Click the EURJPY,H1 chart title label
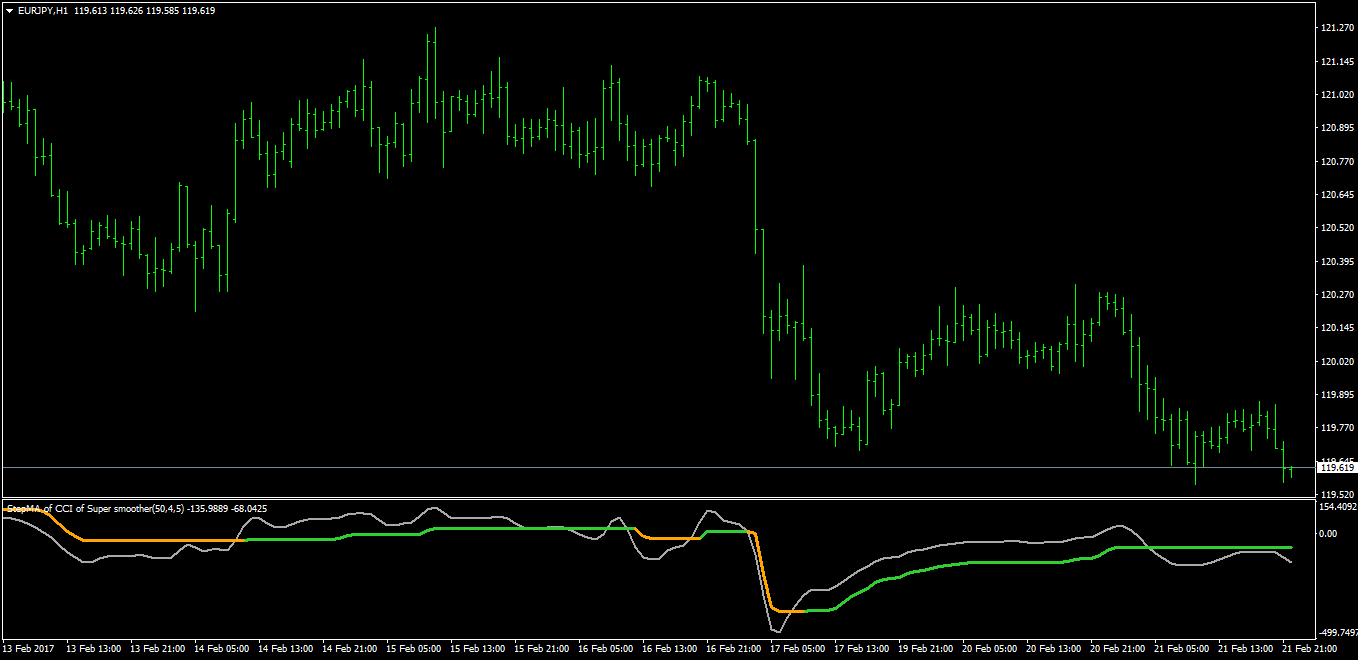This screenshot has width=1358, height=660. tap(45, 10)
